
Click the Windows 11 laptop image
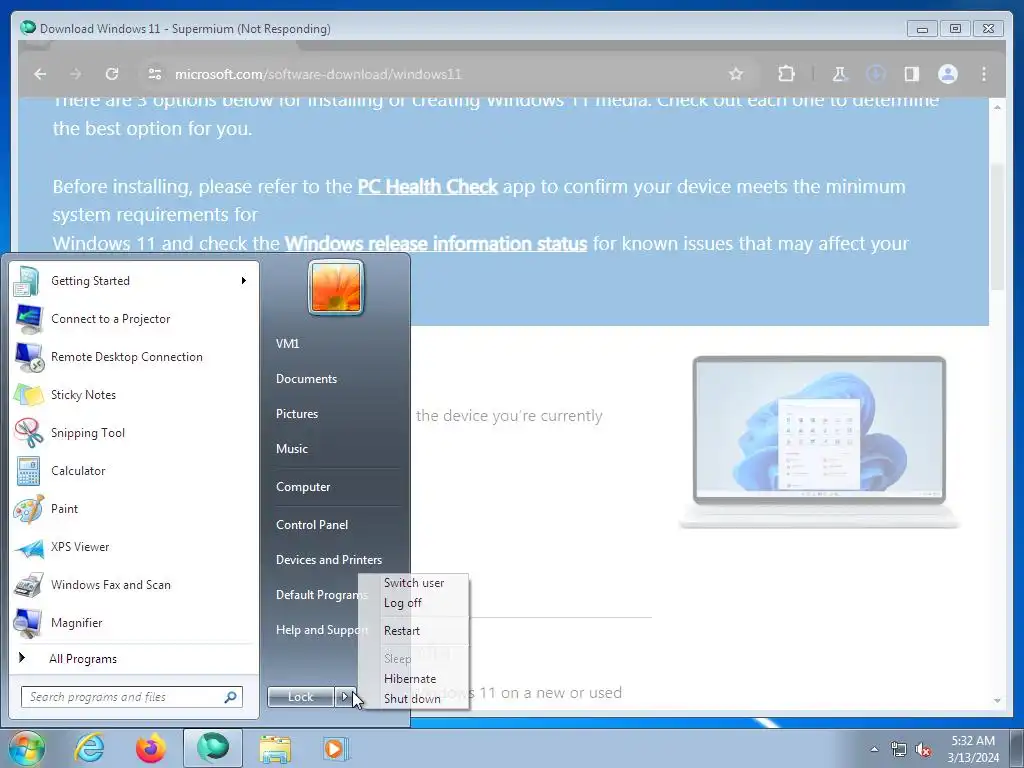[x=819, y=441]
